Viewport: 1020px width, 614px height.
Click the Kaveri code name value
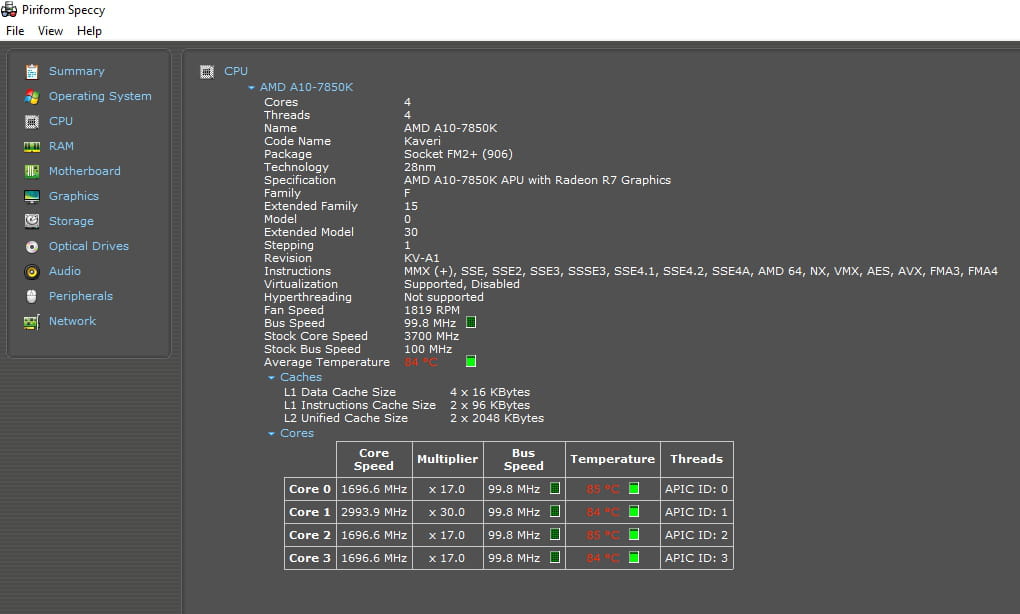[x=422, y=141]
